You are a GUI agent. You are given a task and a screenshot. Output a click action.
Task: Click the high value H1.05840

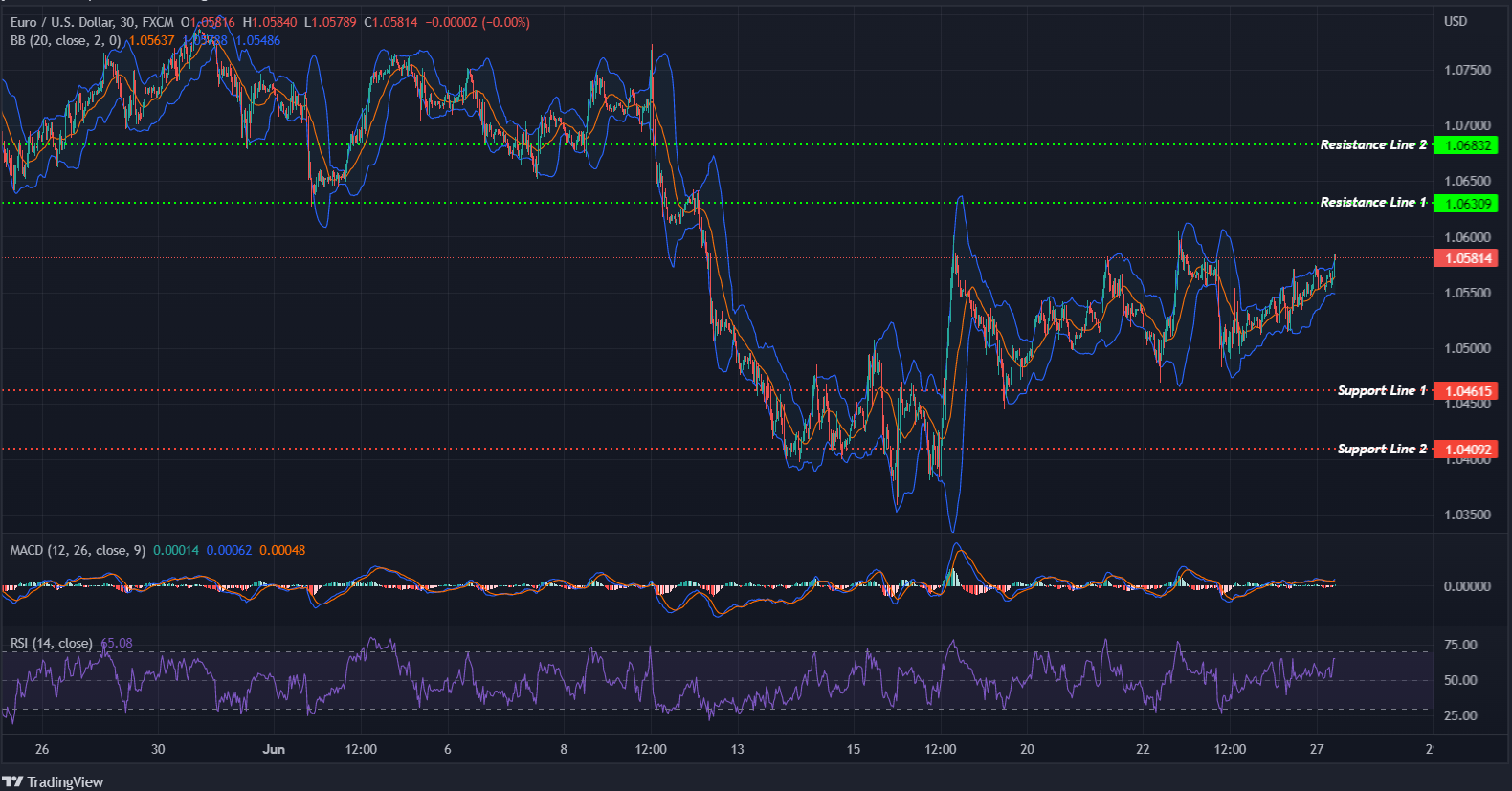[x=270, y=22]
